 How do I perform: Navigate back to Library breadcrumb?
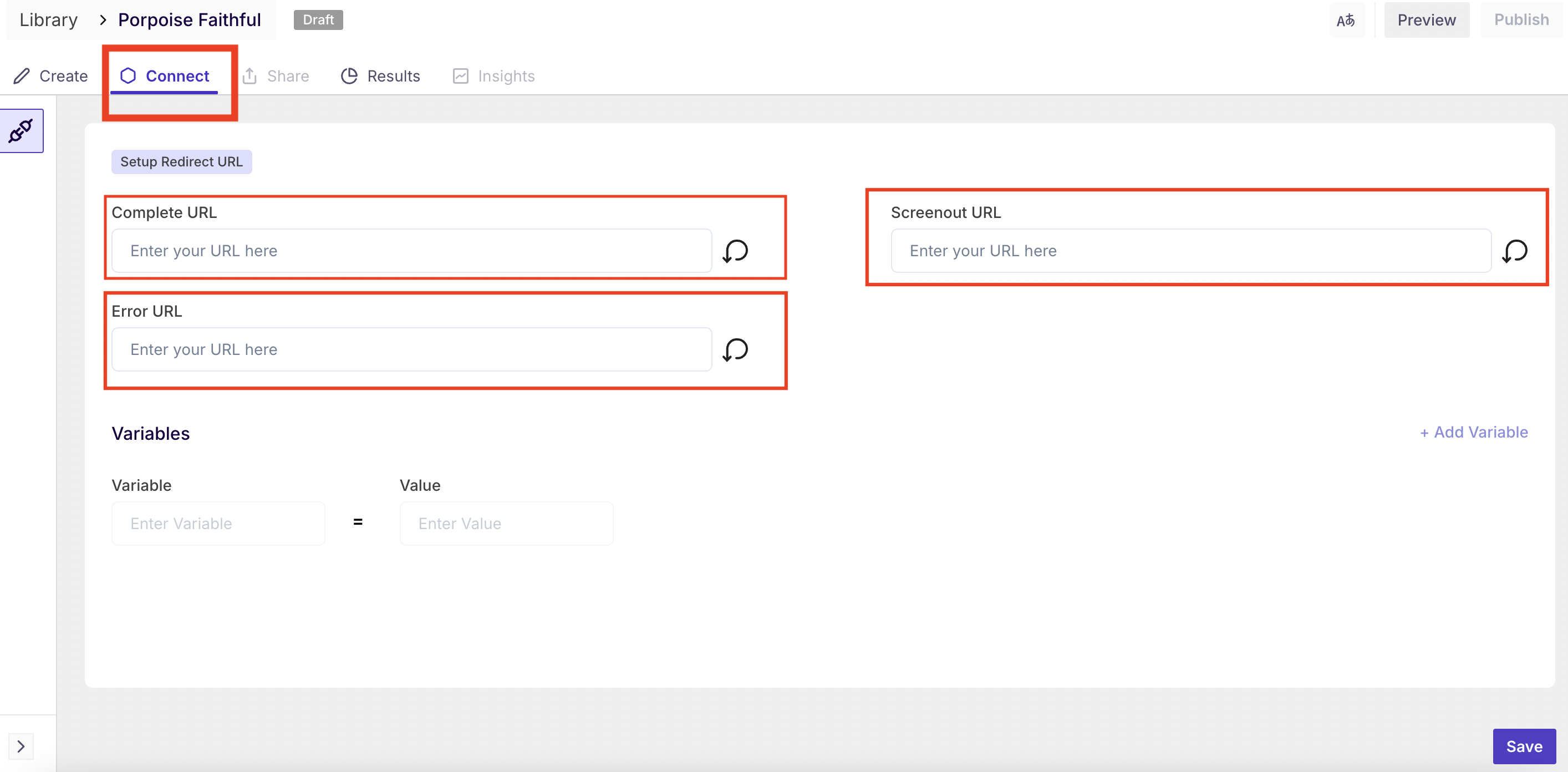(x=49, y=20)
